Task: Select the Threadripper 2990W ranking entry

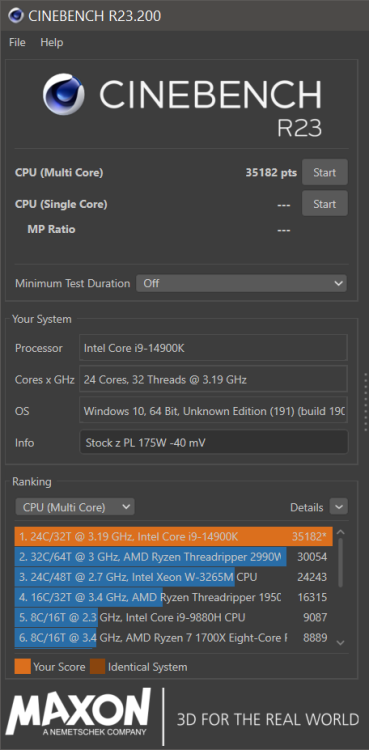Action: coord(173,557)
